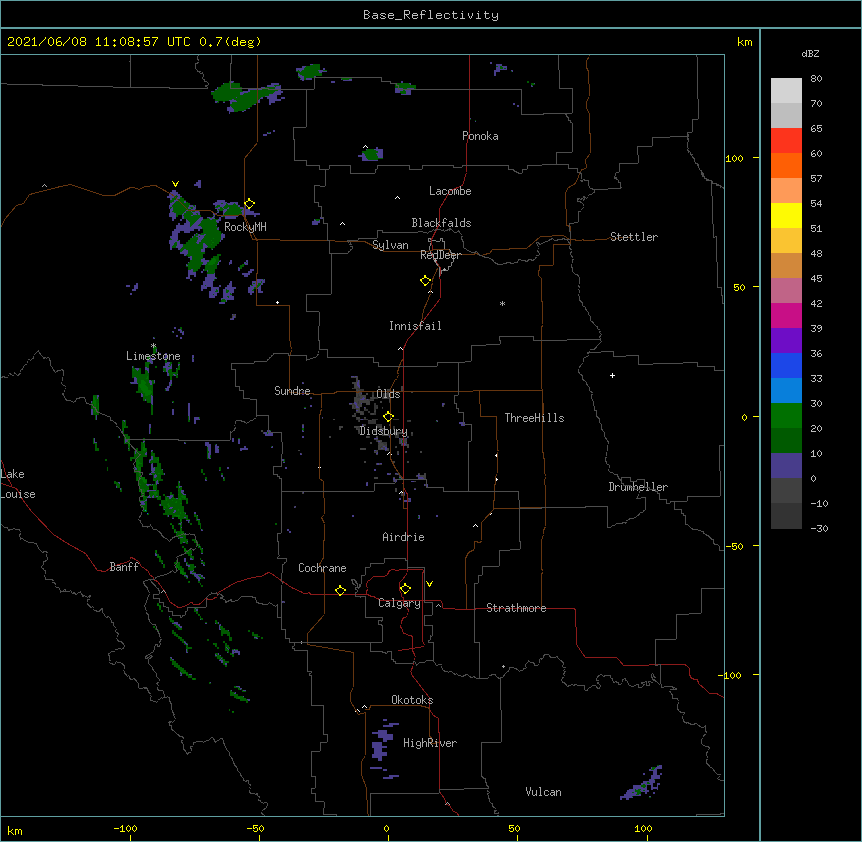
Task: Click the yellow diamond marker south of RedDeer
Action: point(425,281)
